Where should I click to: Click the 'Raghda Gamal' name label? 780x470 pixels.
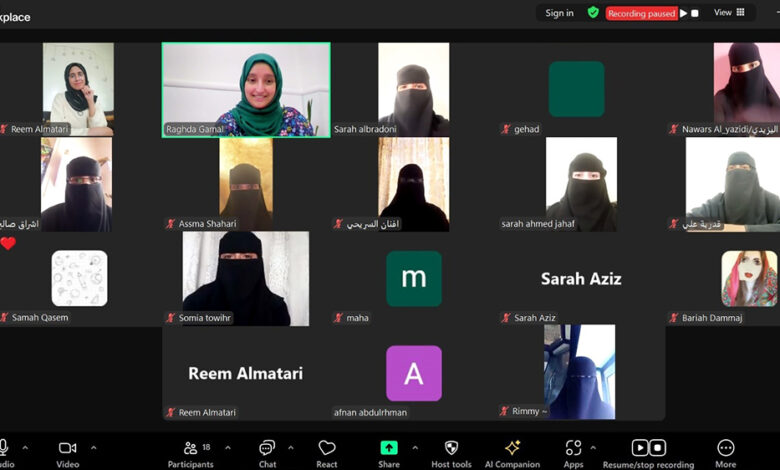coord(195,129)
